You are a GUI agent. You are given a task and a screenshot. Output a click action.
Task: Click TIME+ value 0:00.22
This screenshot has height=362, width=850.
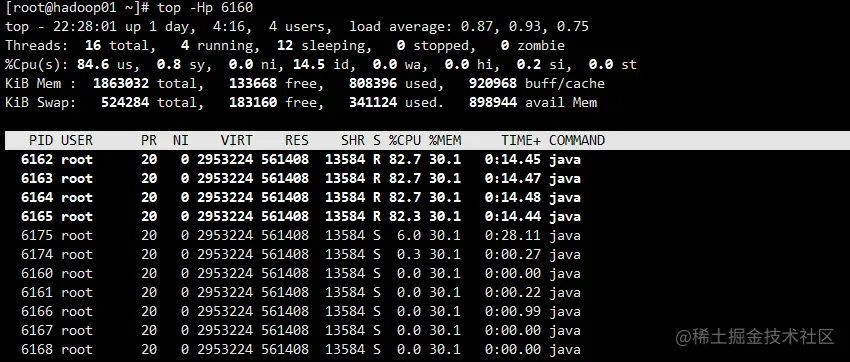pos(513,292)
